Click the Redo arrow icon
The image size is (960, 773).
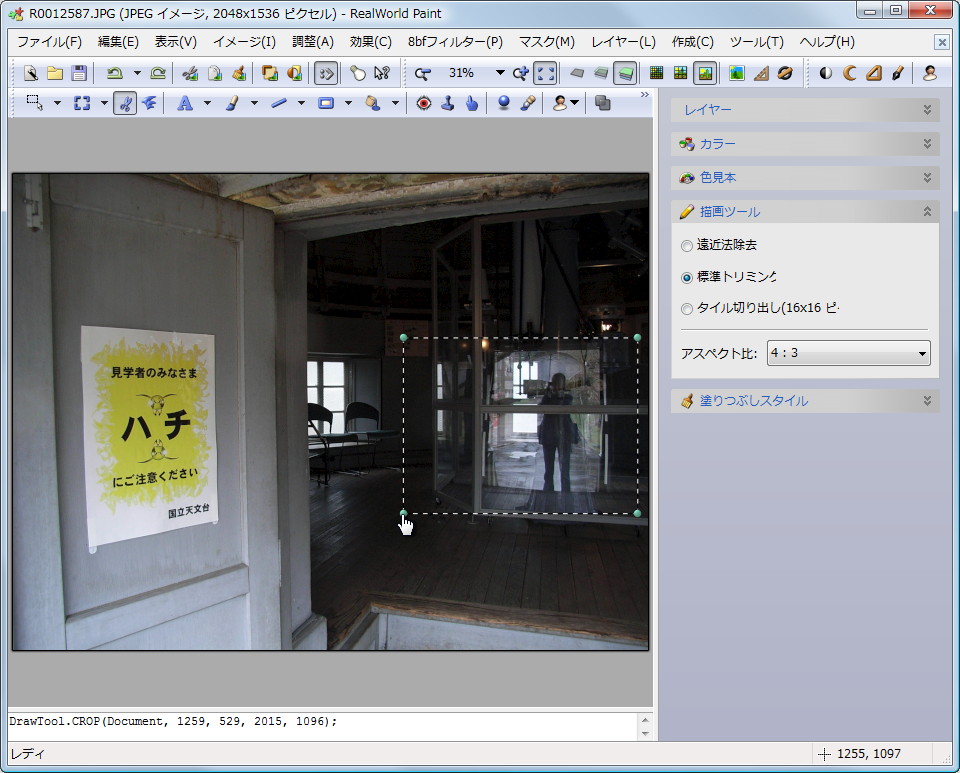(158, 73)
